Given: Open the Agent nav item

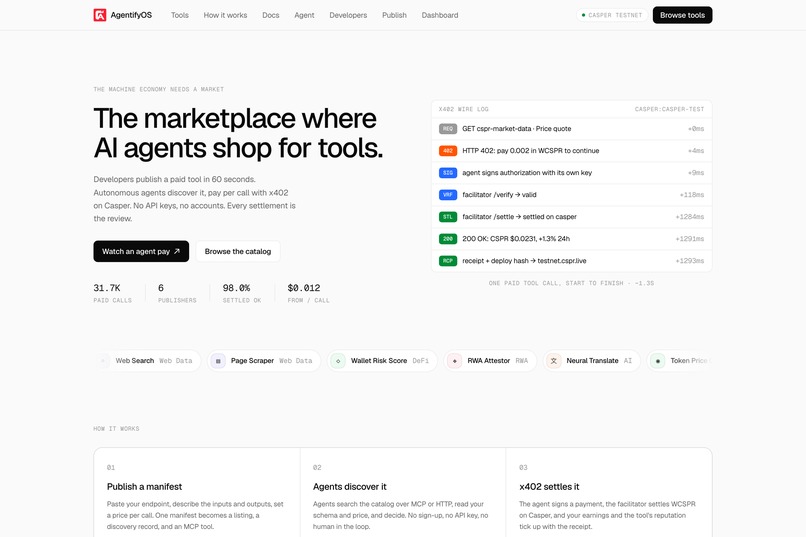Looking at the screenshot, I should click(x=304, y=15).
